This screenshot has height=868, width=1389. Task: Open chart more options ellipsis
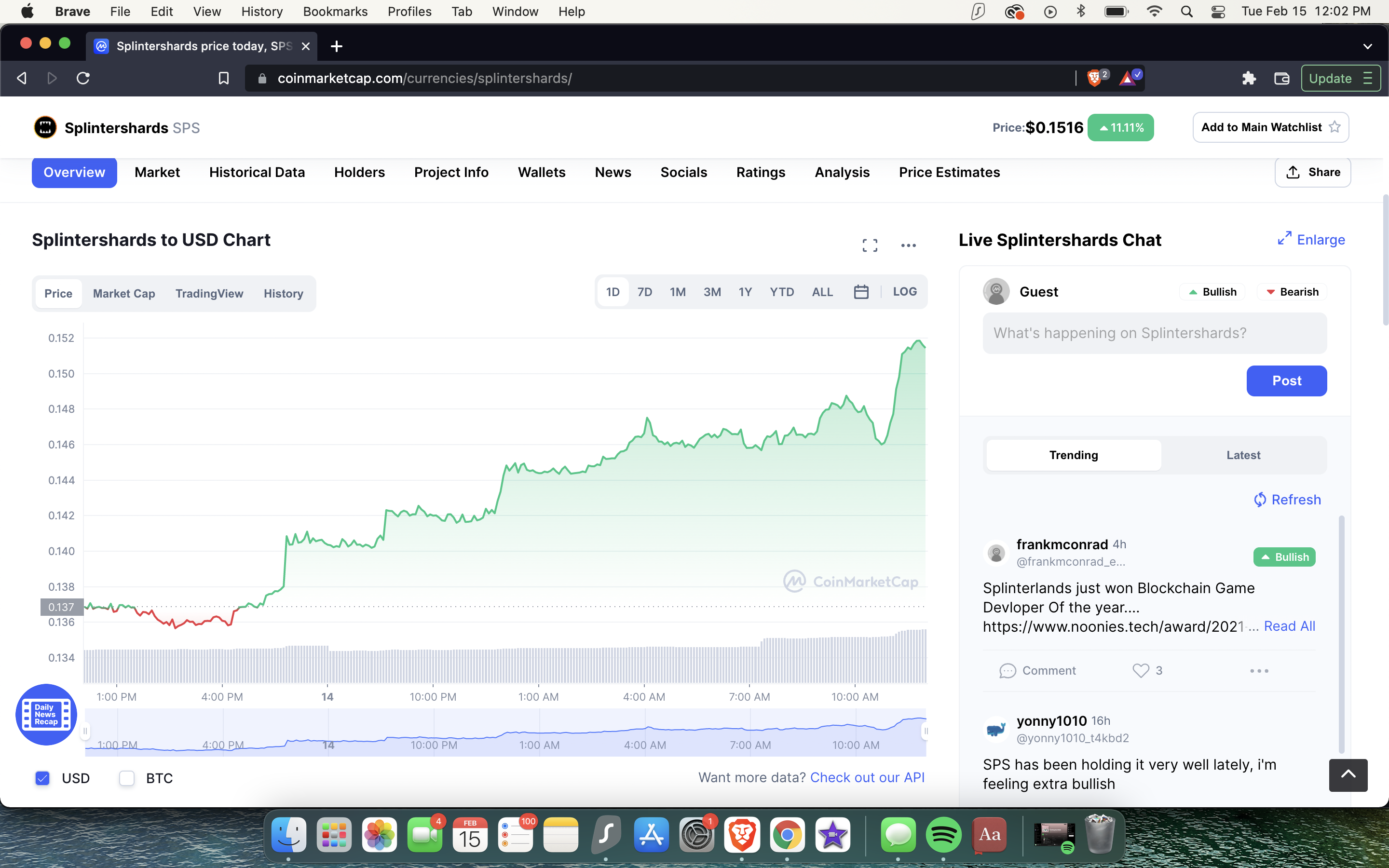pyautogui.click(x=909, y=245)
